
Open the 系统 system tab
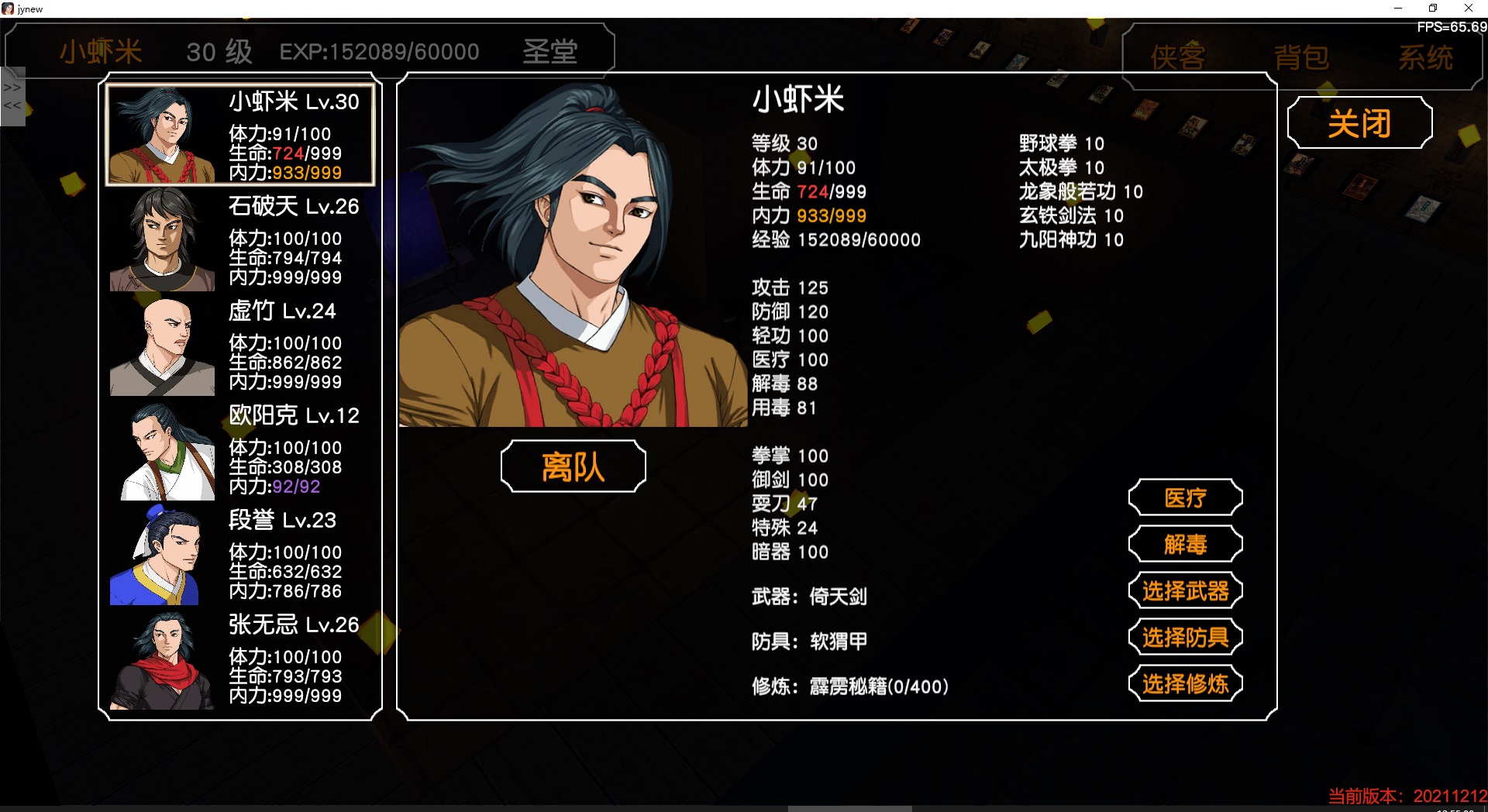click(1426, 57)
